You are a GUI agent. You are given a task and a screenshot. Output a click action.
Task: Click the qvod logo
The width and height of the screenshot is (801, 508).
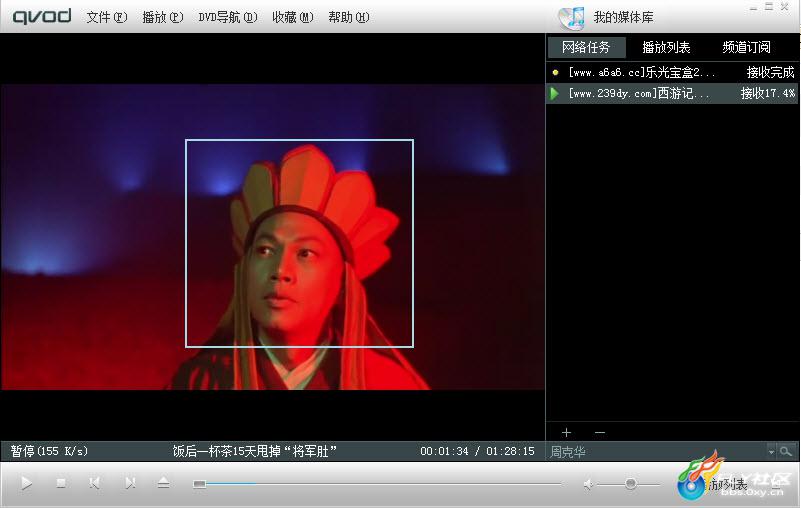click(x=42, y=17)
